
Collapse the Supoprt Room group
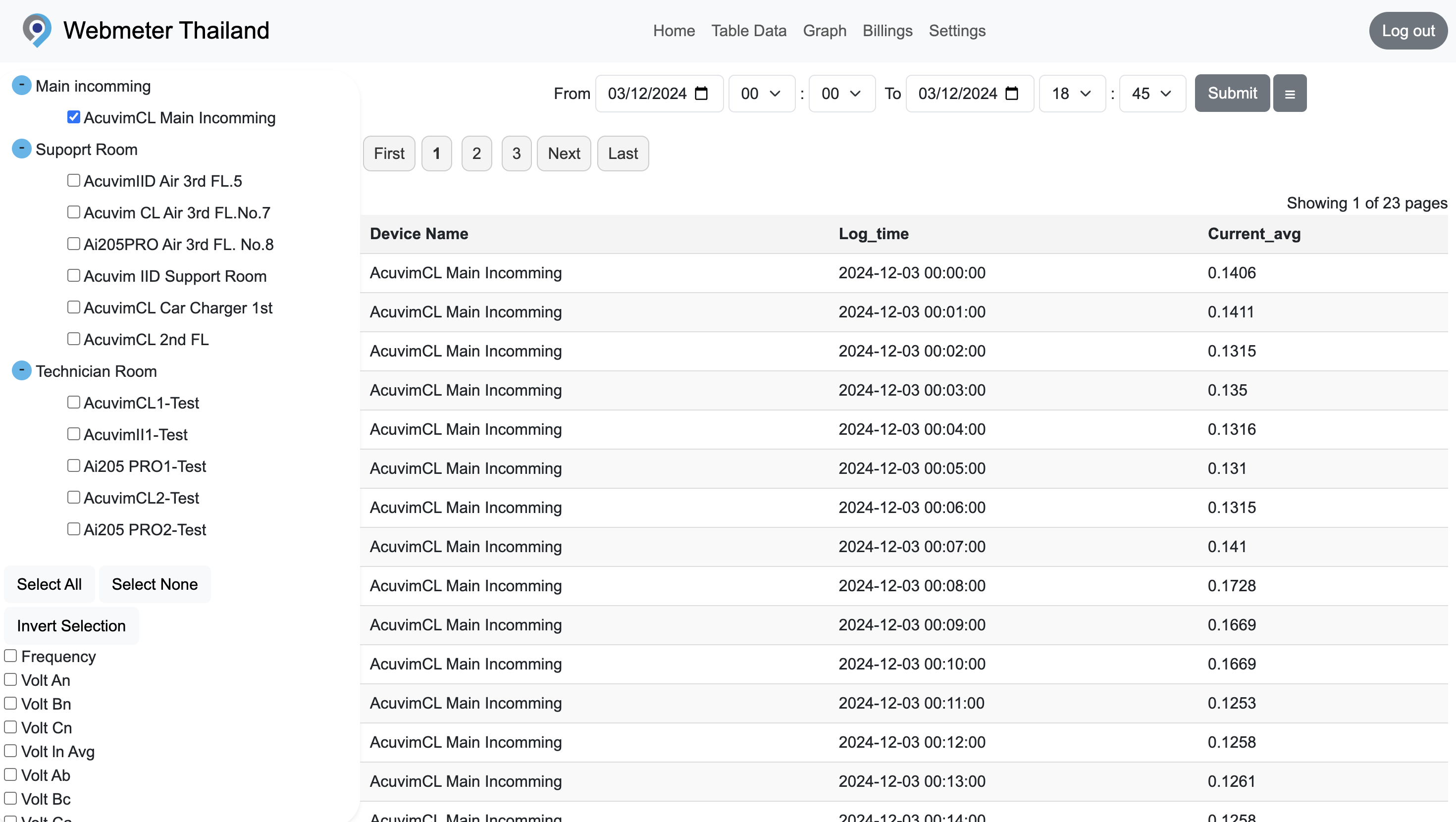point(21,149)
